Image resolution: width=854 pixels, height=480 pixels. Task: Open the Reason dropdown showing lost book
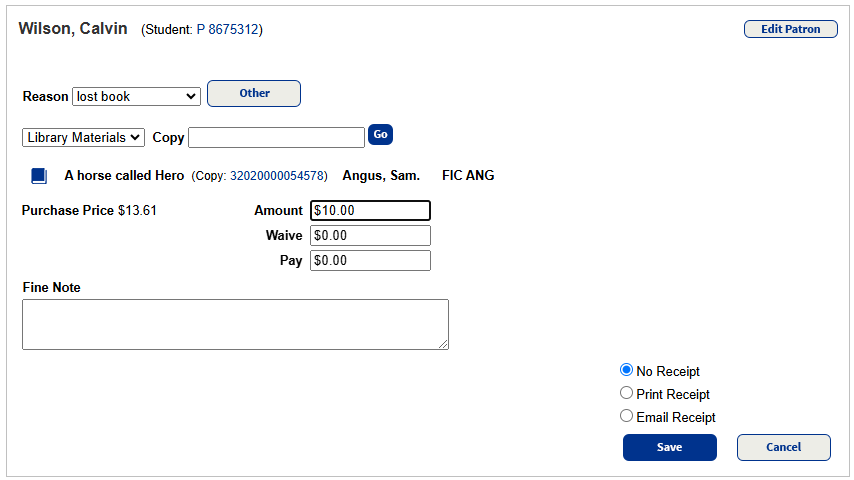pos(136,97)
